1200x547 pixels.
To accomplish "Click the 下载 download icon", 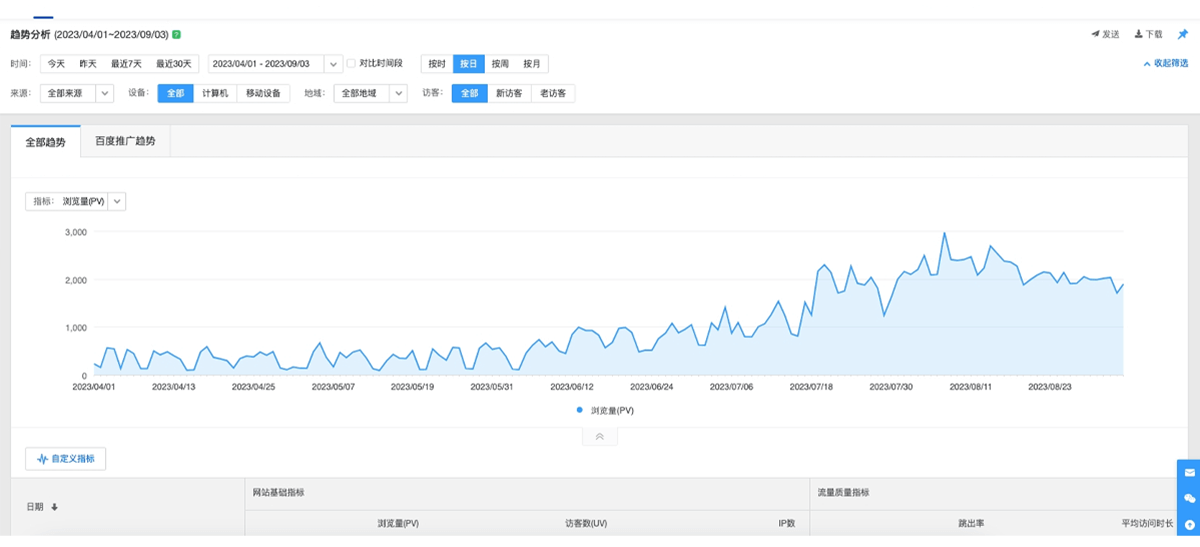I will pos(1138,34).
